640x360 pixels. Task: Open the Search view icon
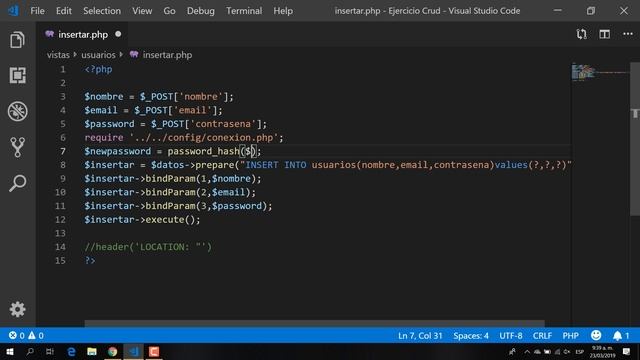(x=17, y=183)
